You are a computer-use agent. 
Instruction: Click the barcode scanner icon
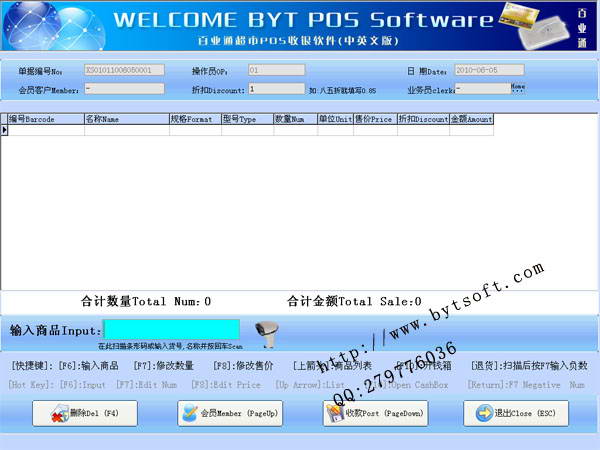[x=267, y=334]
